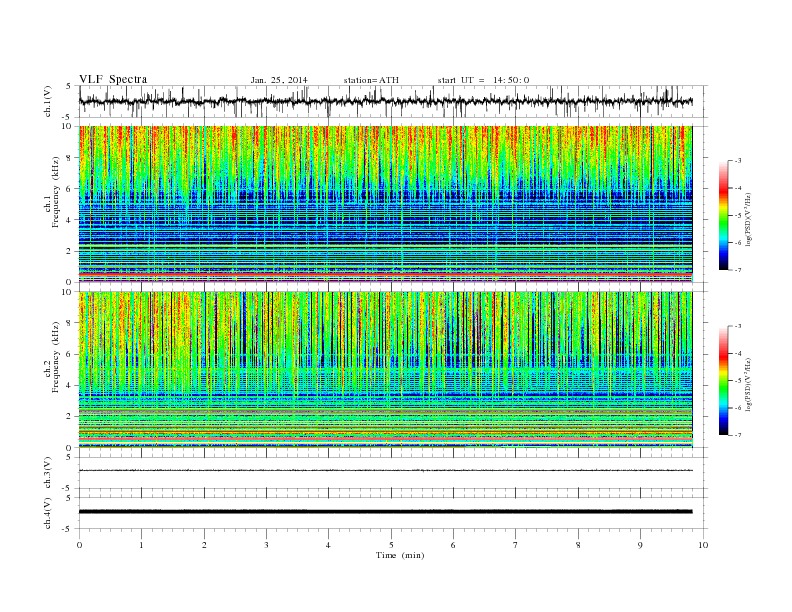Select the "start UT = 14:50:0" header text
Viewport: 792px width, 612px height.
[x=483, y=80]
